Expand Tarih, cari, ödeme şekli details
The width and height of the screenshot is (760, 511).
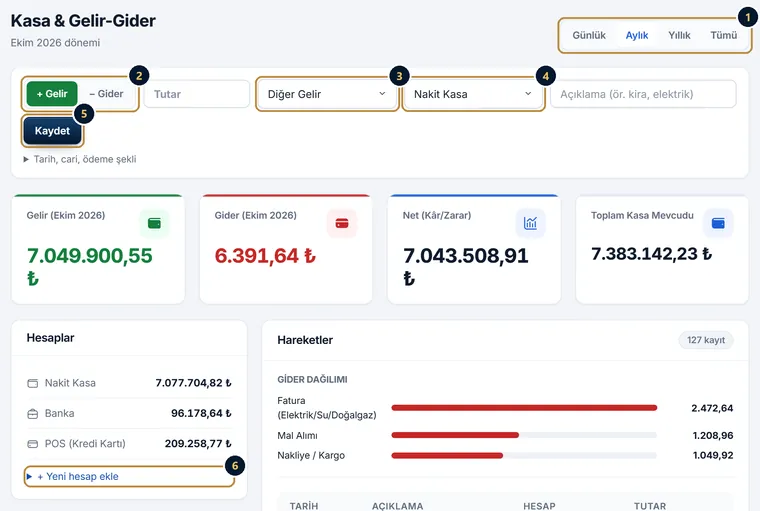click(x=80, y=159)
